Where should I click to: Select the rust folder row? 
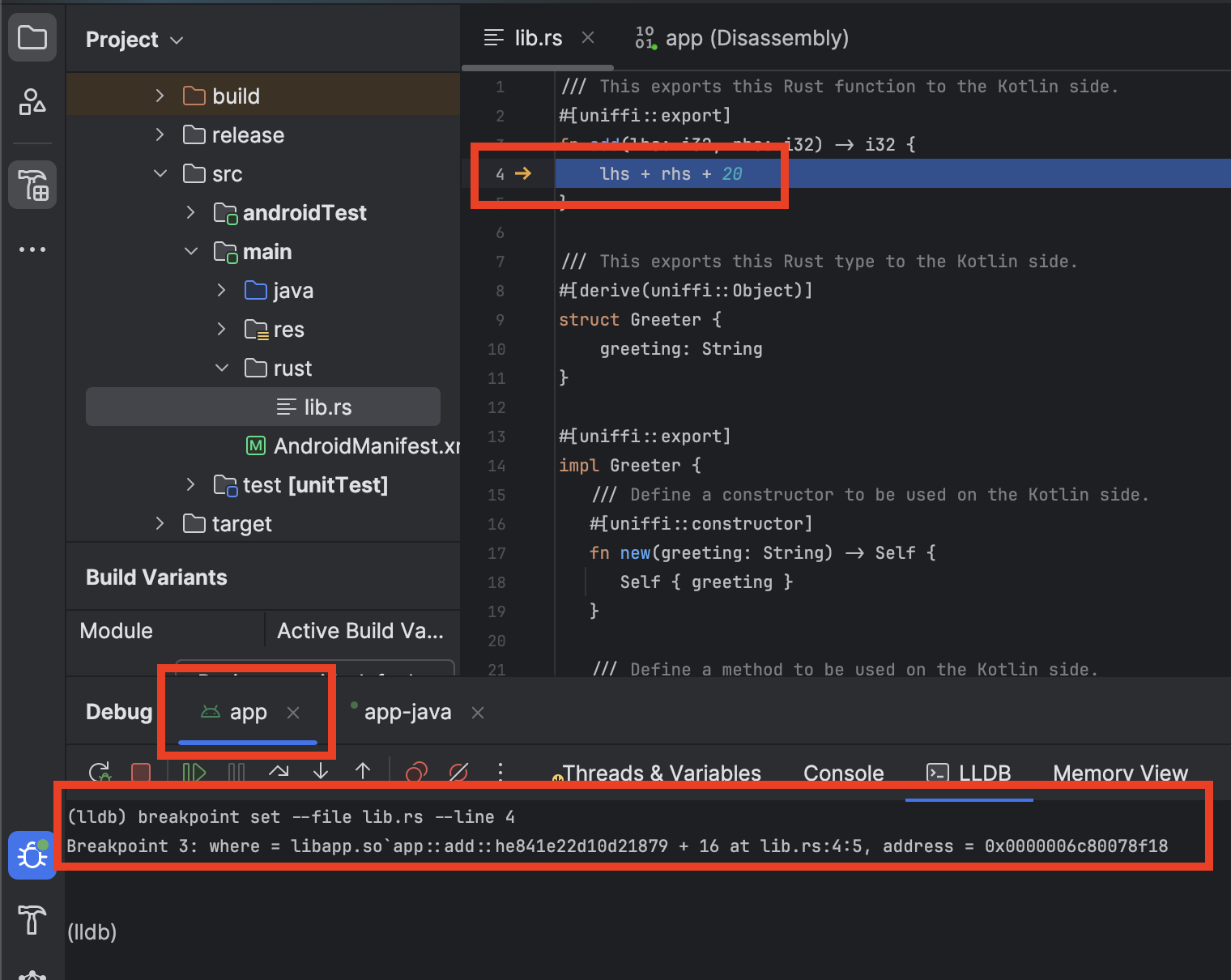(x=263, y=368)
